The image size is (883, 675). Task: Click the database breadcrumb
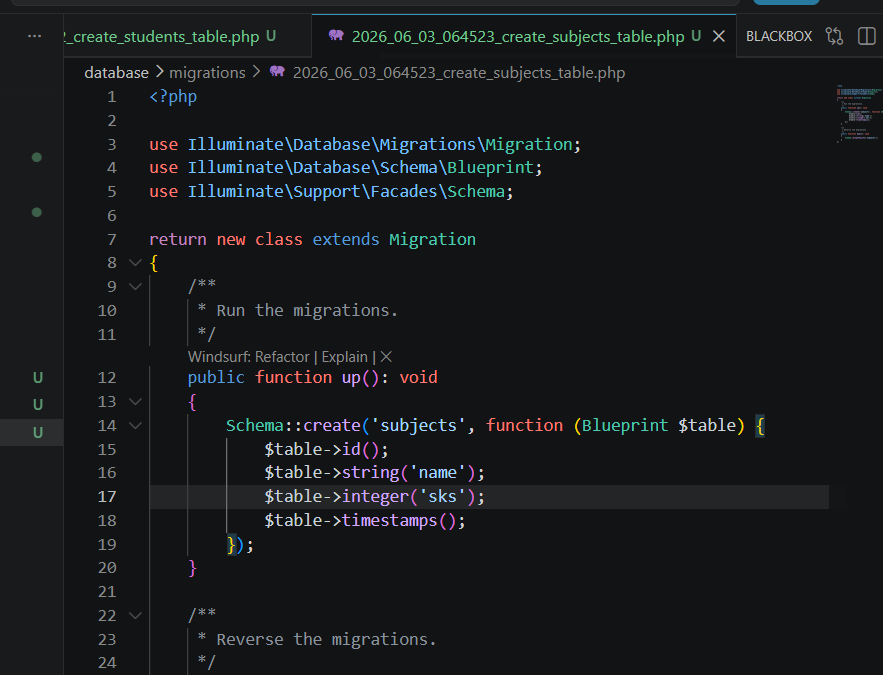tap(117, 73)
